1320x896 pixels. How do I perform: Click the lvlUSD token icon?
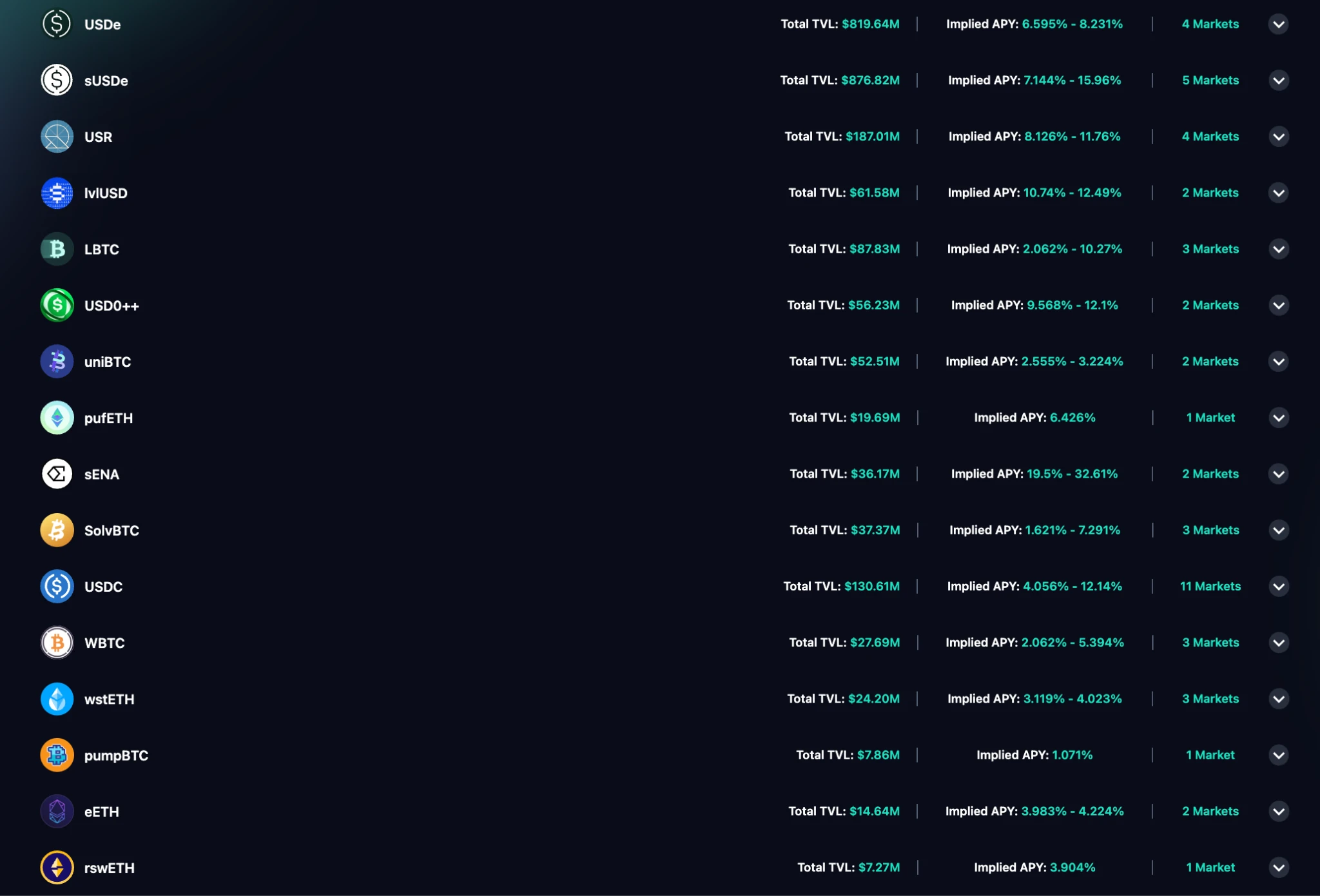point(57,193)
